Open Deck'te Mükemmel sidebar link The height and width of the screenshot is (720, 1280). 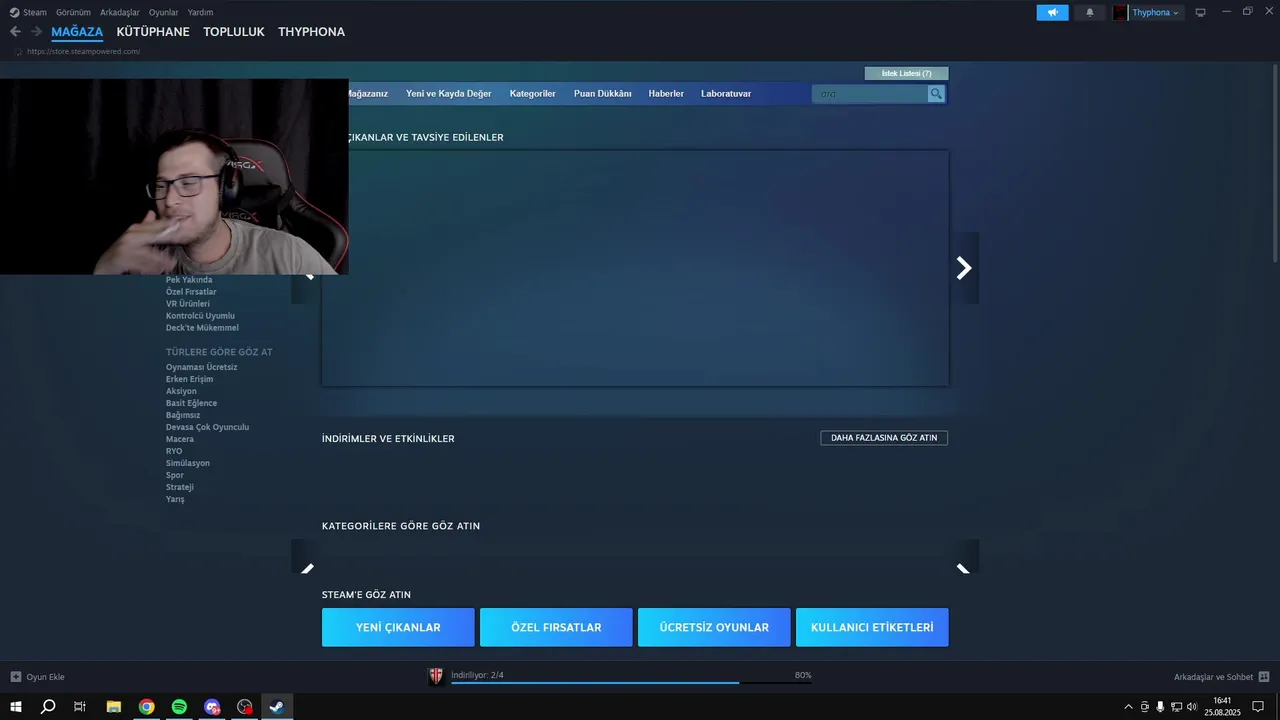pos(202,328)
